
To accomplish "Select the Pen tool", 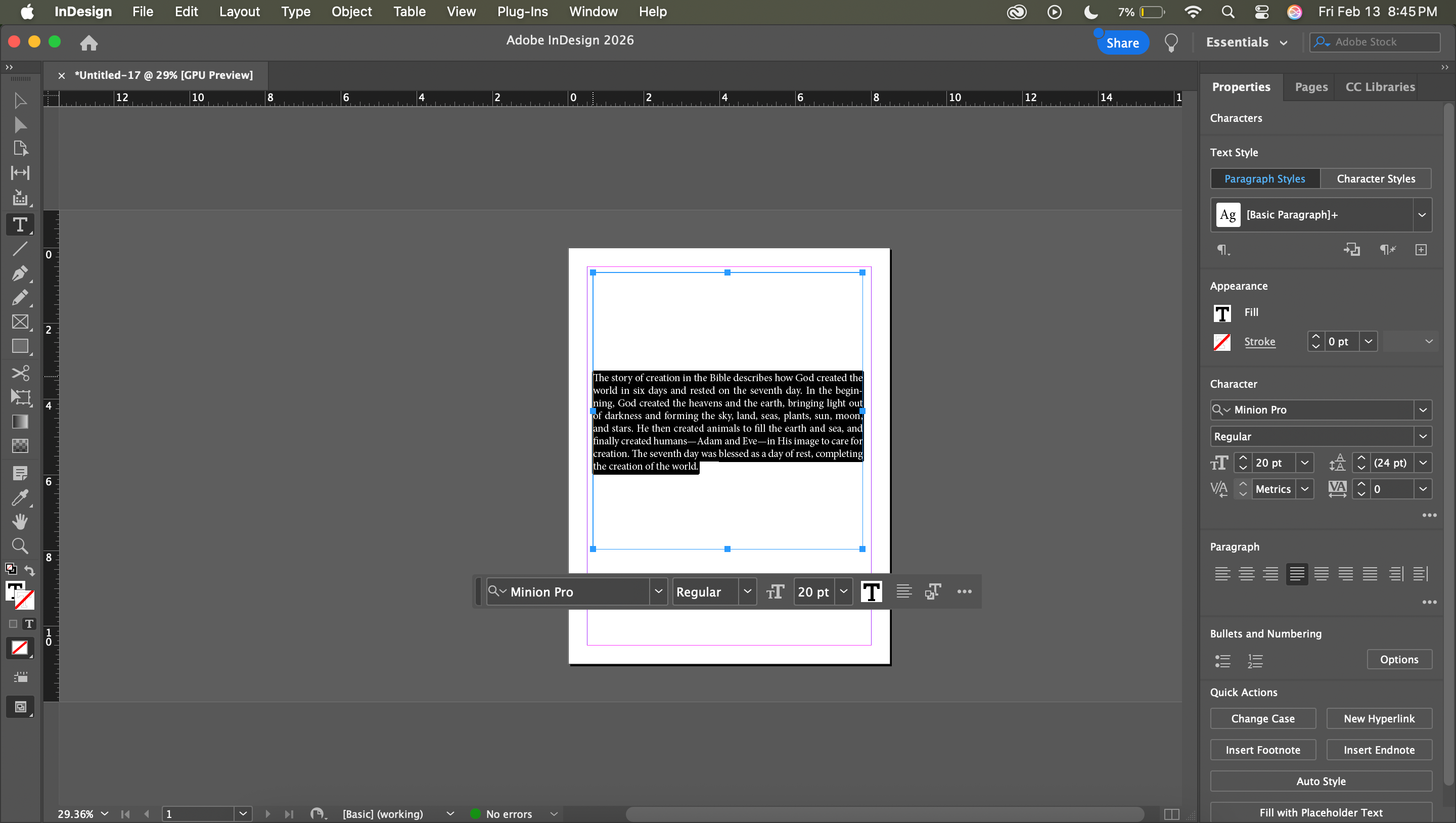I will 20,273.
